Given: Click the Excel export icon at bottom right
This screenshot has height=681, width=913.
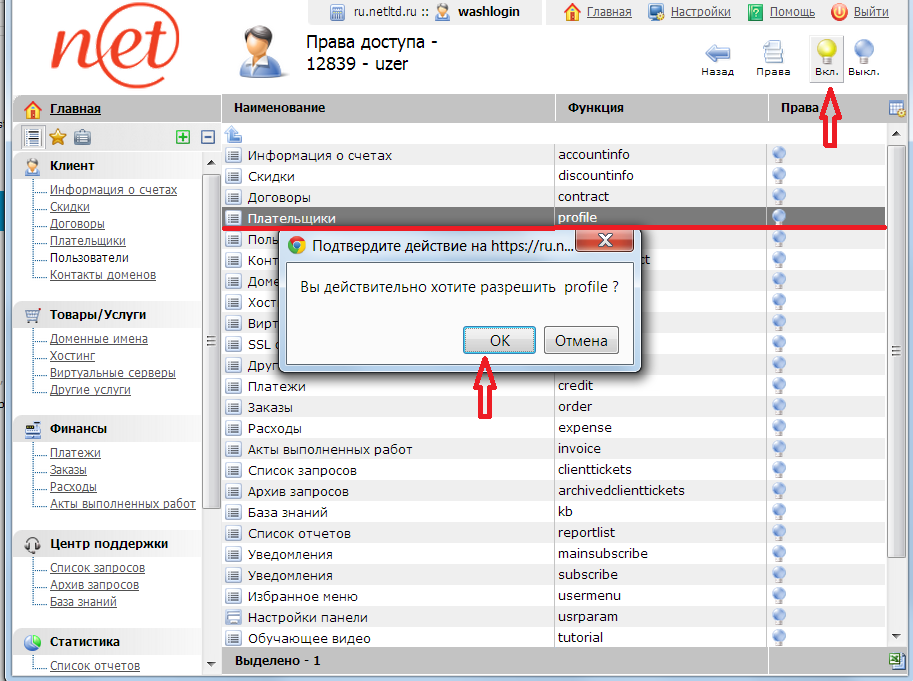Looking at the screenshot, I should pos(897,660).
